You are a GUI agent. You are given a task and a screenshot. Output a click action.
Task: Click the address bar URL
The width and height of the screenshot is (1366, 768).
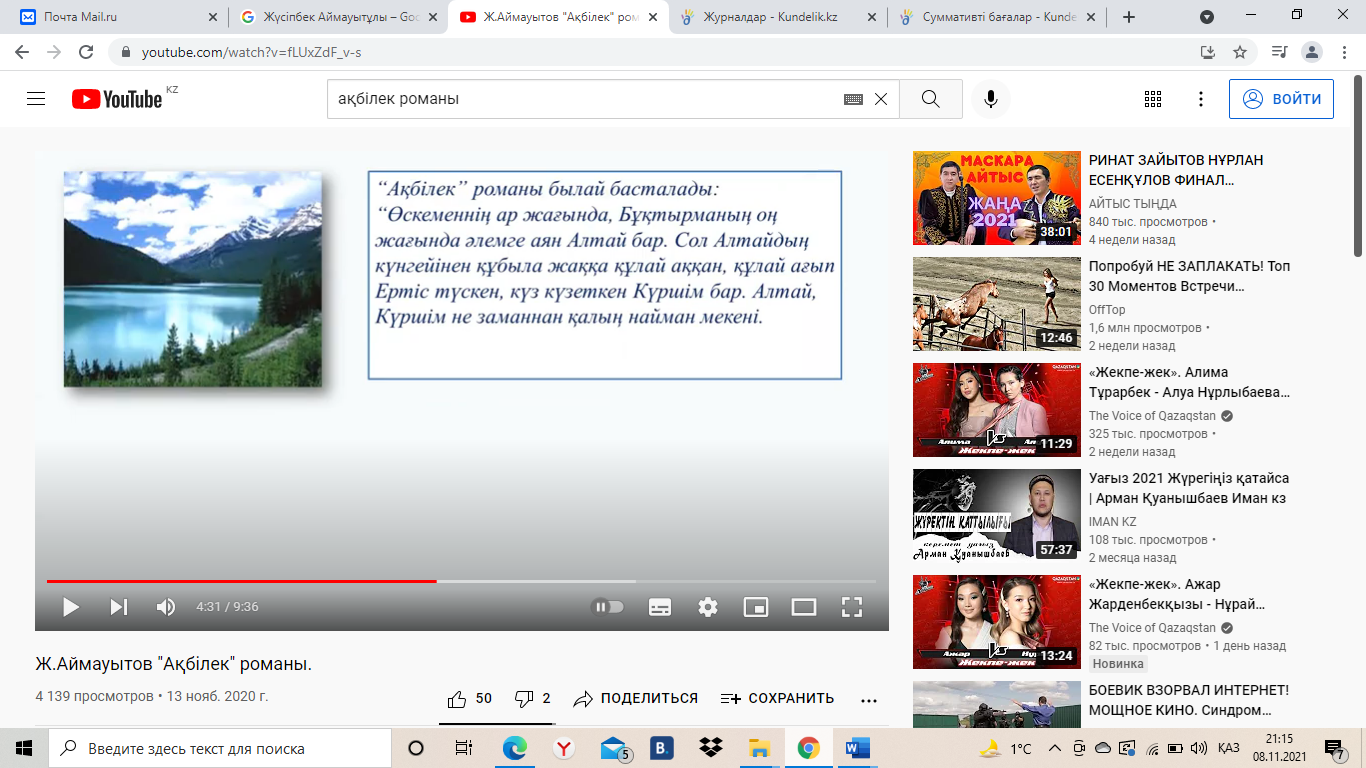(251, 52)
